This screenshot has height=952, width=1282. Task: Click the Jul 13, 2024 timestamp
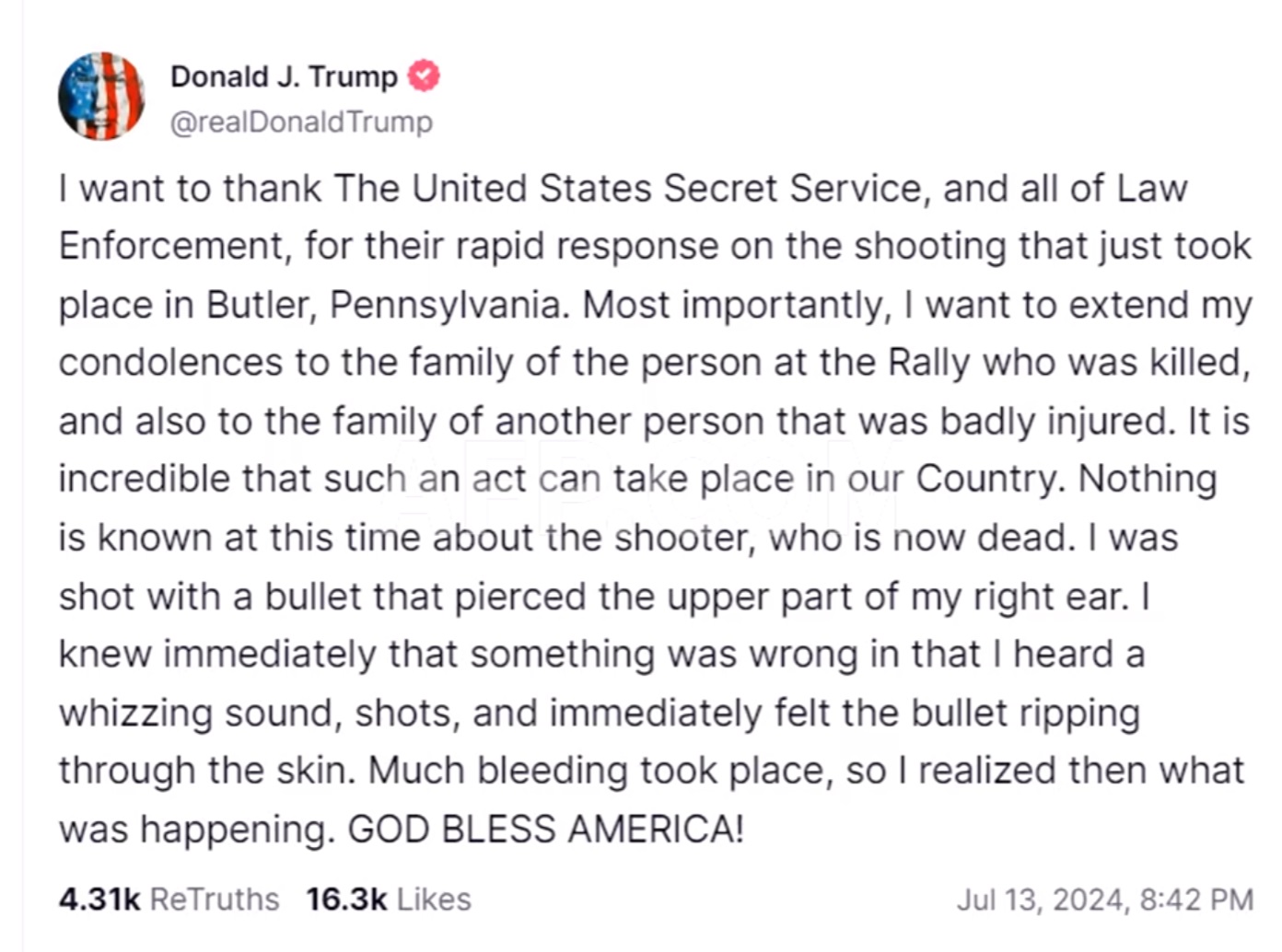(1043, 900)
